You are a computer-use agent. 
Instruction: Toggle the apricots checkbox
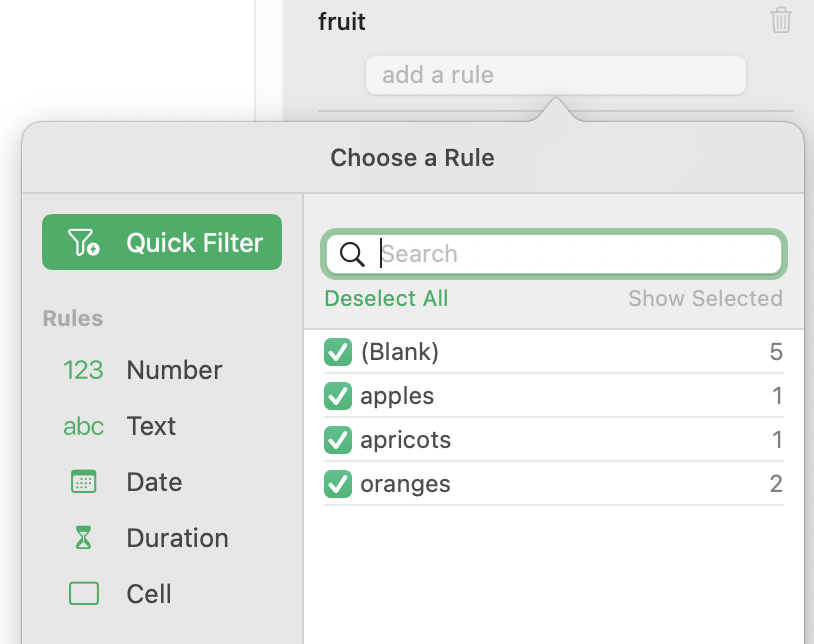pyautogui.click(x=338, y=440)
